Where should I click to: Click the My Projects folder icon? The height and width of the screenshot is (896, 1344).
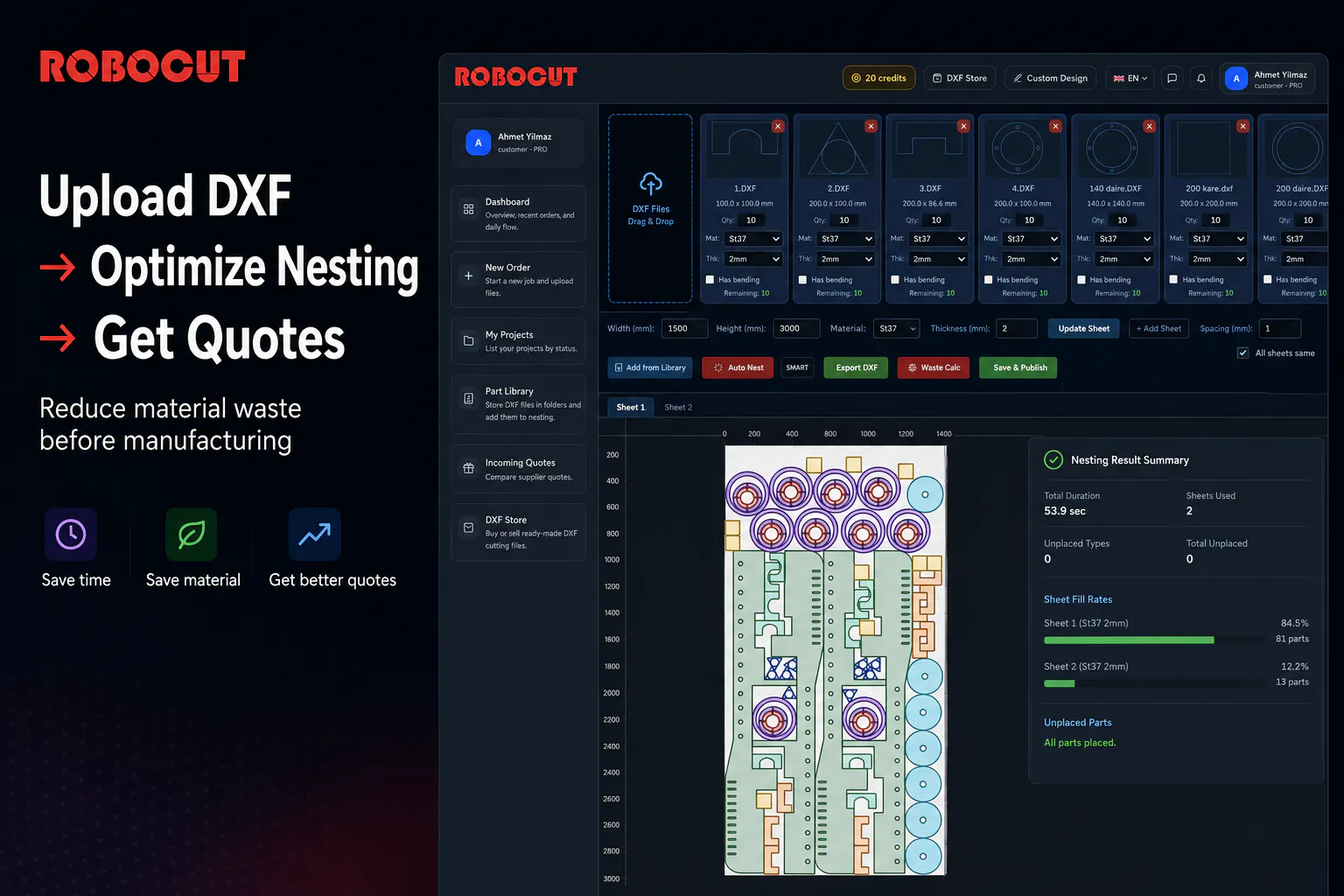[469, 340]
